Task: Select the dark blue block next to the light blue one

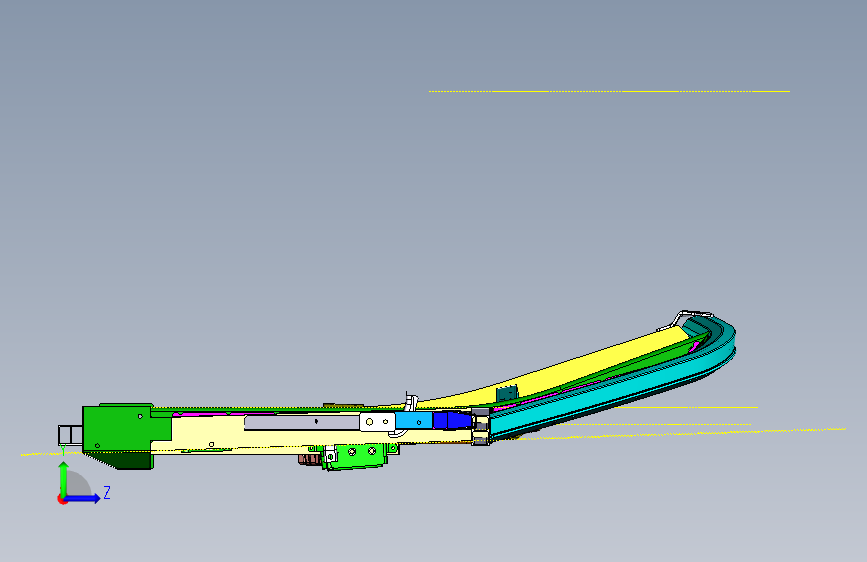Action: tap(452, 420)
